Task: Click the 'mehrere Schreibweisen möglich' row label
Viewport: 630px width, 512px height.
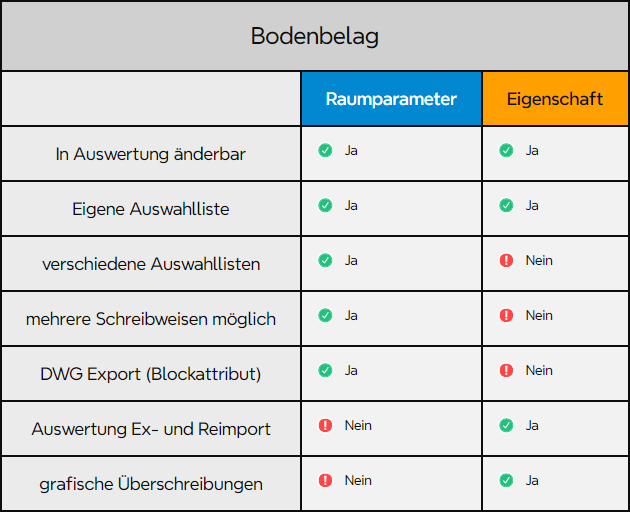Action: [x=151, y=319]
